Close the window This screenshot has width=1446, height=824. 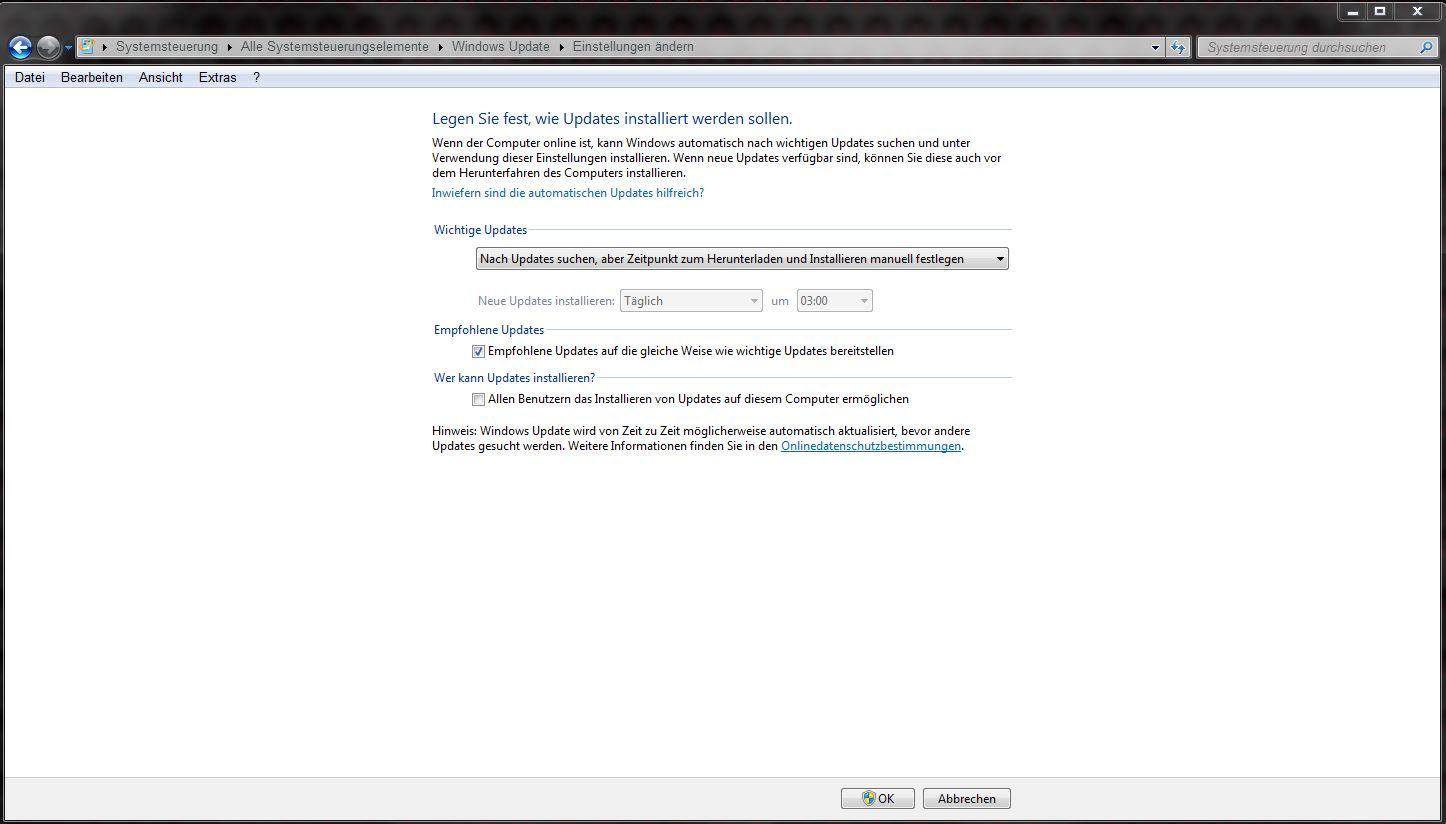[x=1418, y=11]
